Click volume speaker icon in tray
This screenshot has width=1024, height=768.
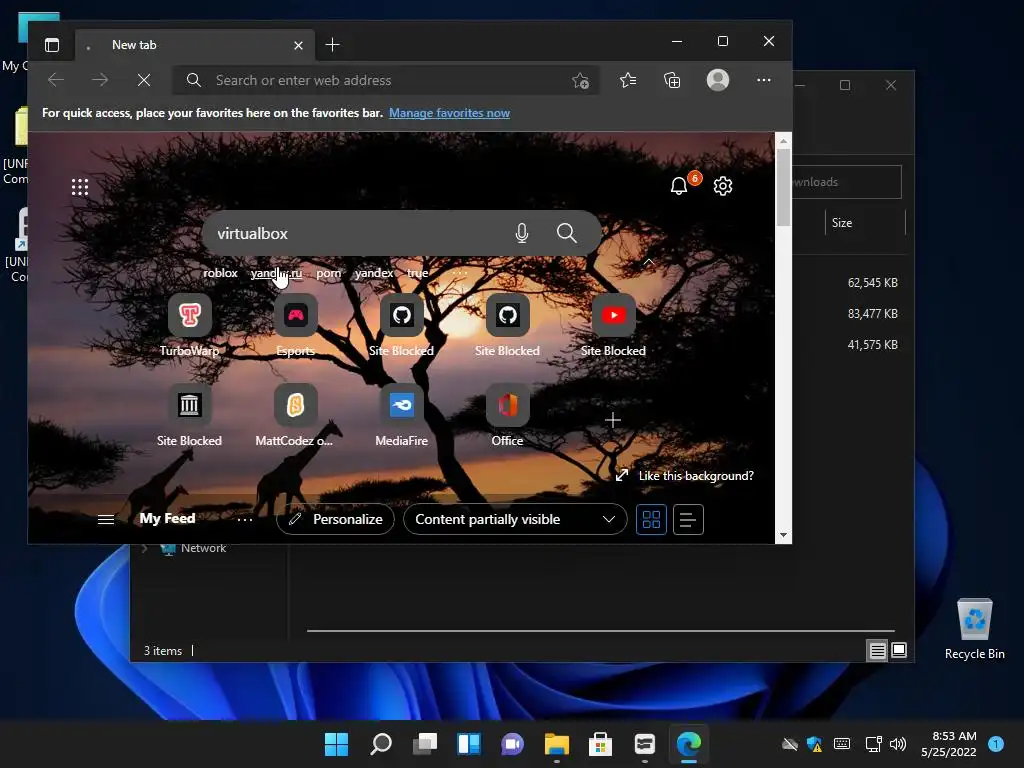(898, 744)
